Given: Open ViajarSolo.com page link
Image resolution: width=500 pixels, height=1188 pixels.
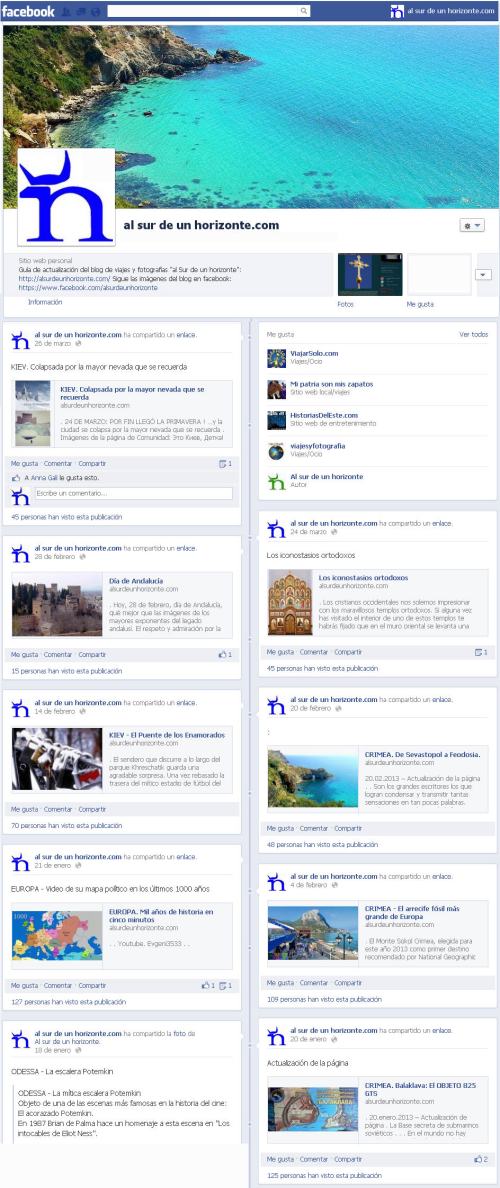Looking at the screenshot, I should click(x=314, y=353).
